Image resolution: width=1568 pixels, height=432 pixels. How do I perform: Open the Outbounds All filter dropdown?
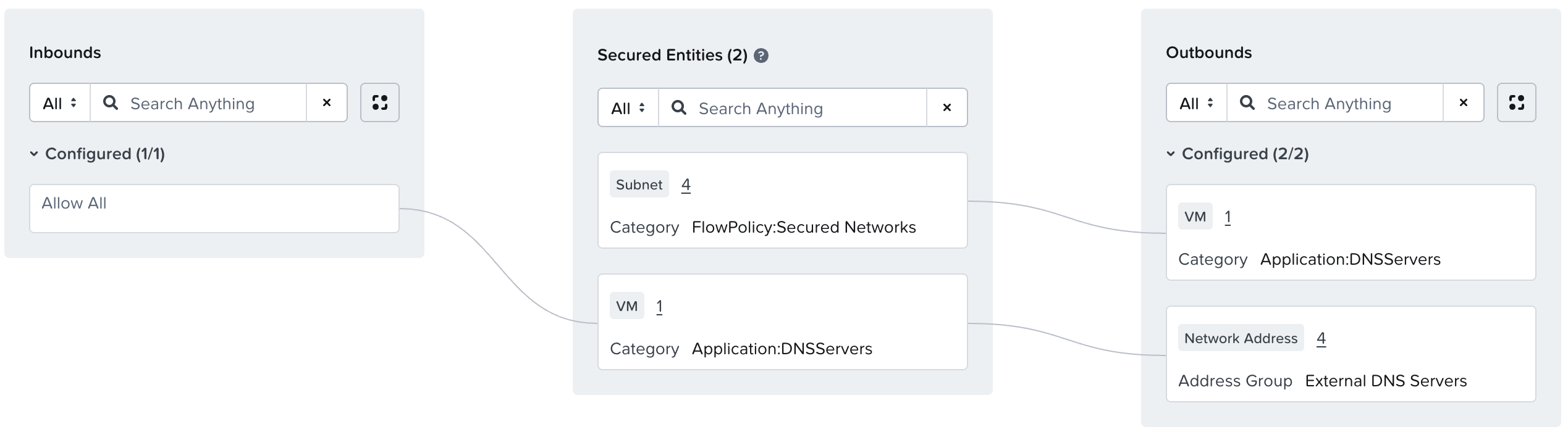[1196, 103]
